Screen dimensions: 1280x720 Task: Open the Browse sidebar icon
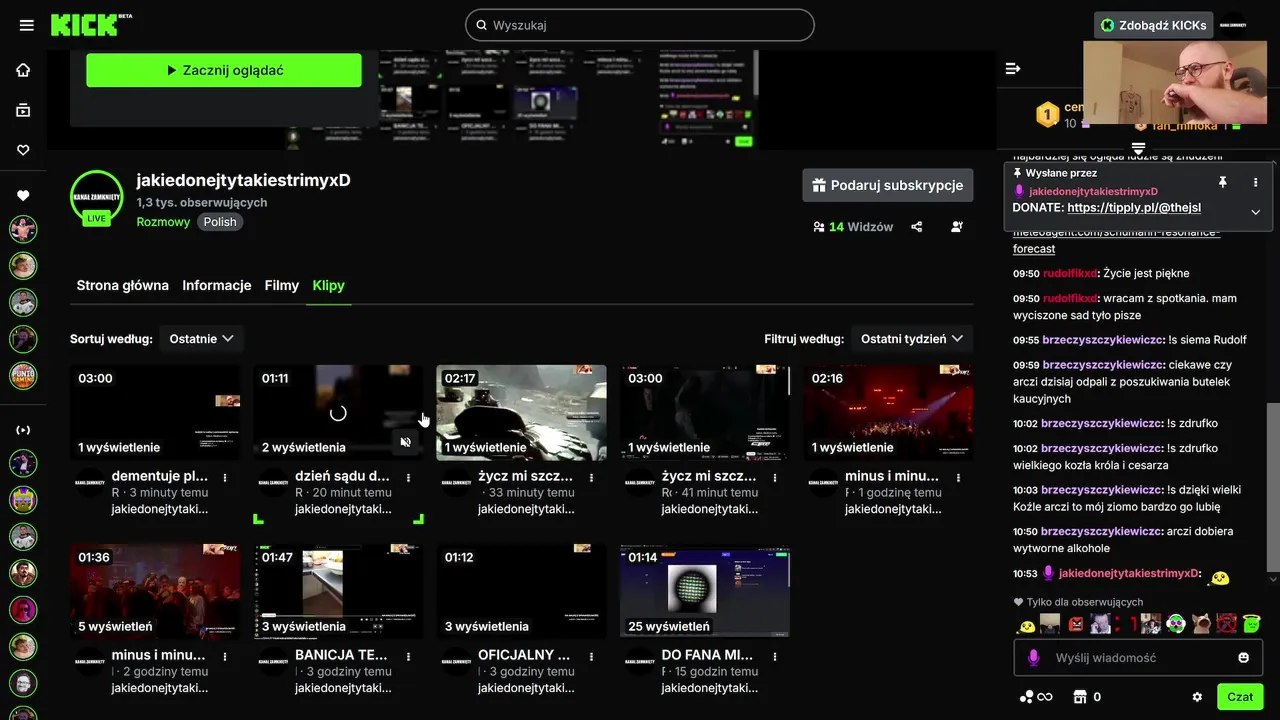23,110
